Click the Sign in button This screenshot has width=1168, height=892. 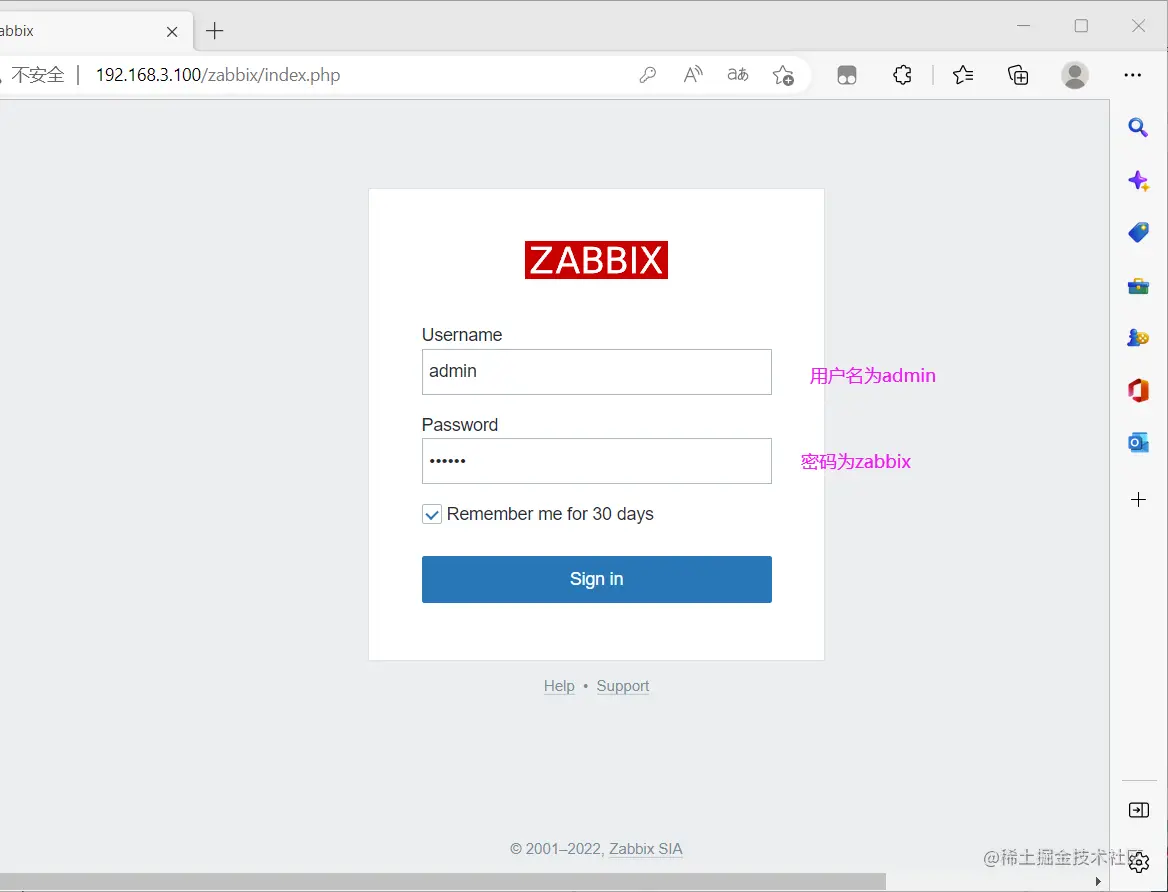pyautogui.click(x=597, y=579)
